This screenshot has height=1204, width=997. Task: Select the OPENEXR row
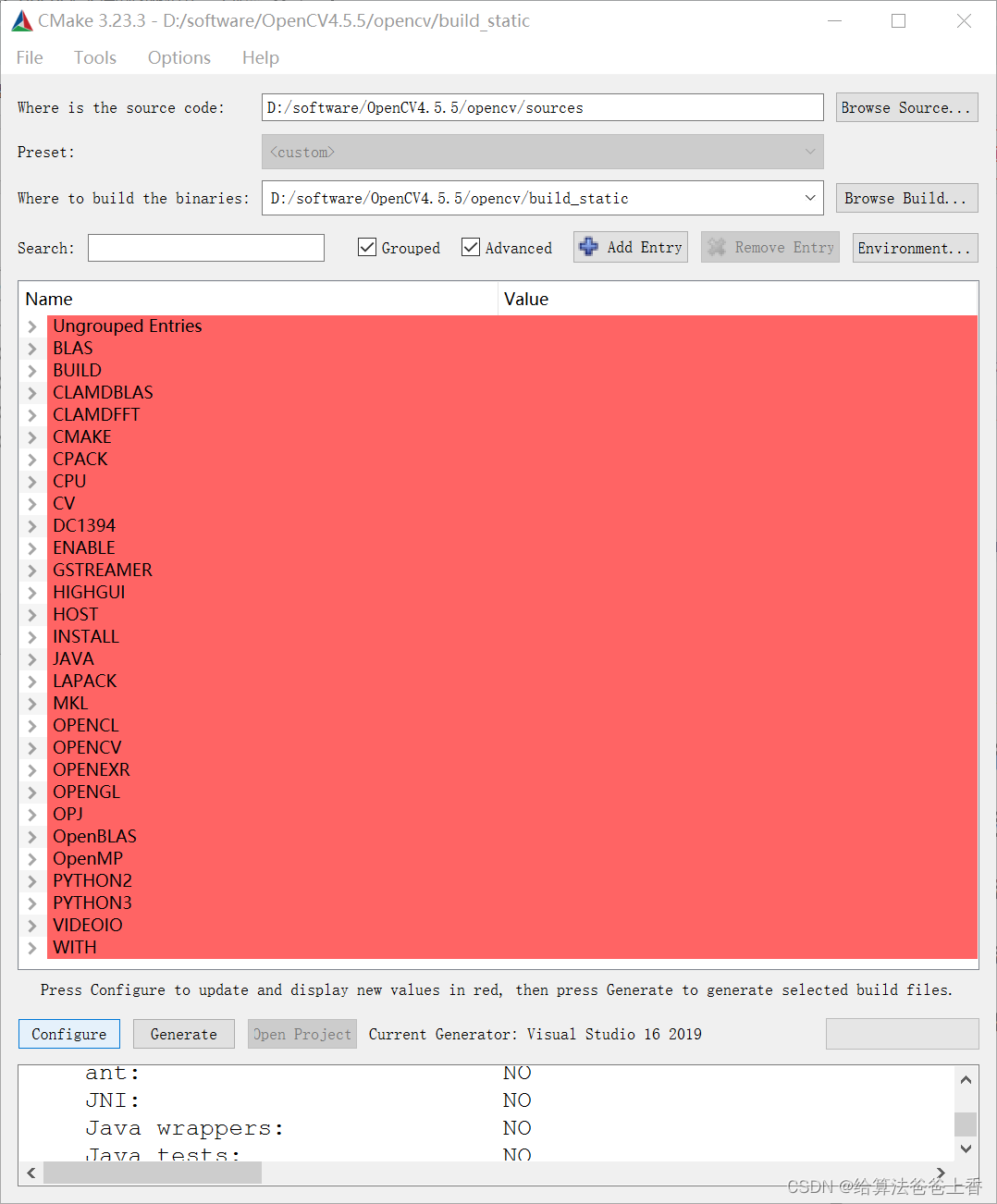click(x=511, y=770)
